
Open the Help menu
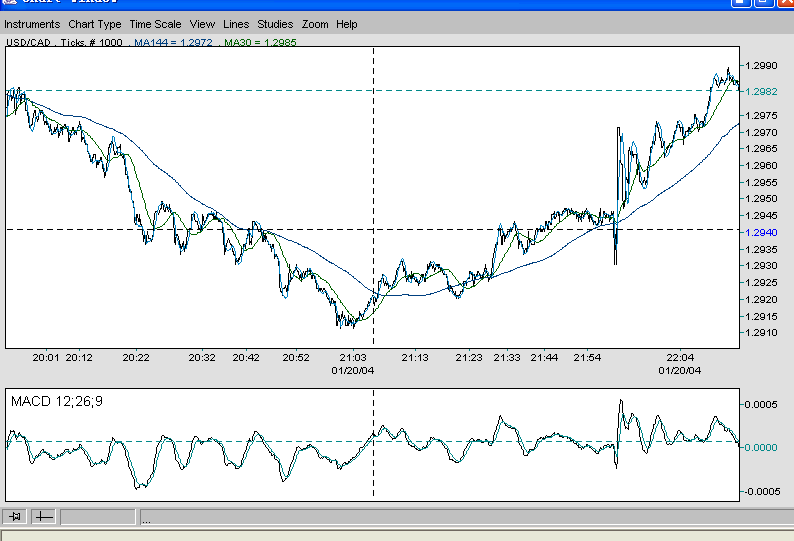(346, 24)
